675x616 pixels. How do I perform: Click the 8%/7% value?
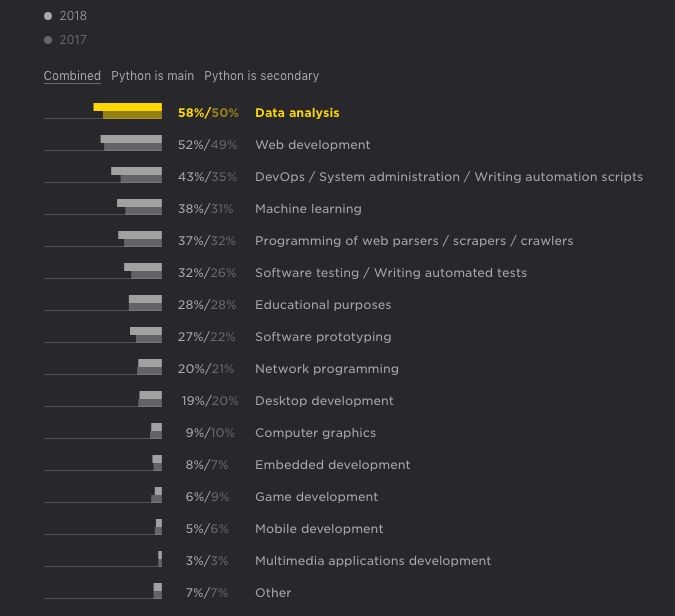point(207,465)
